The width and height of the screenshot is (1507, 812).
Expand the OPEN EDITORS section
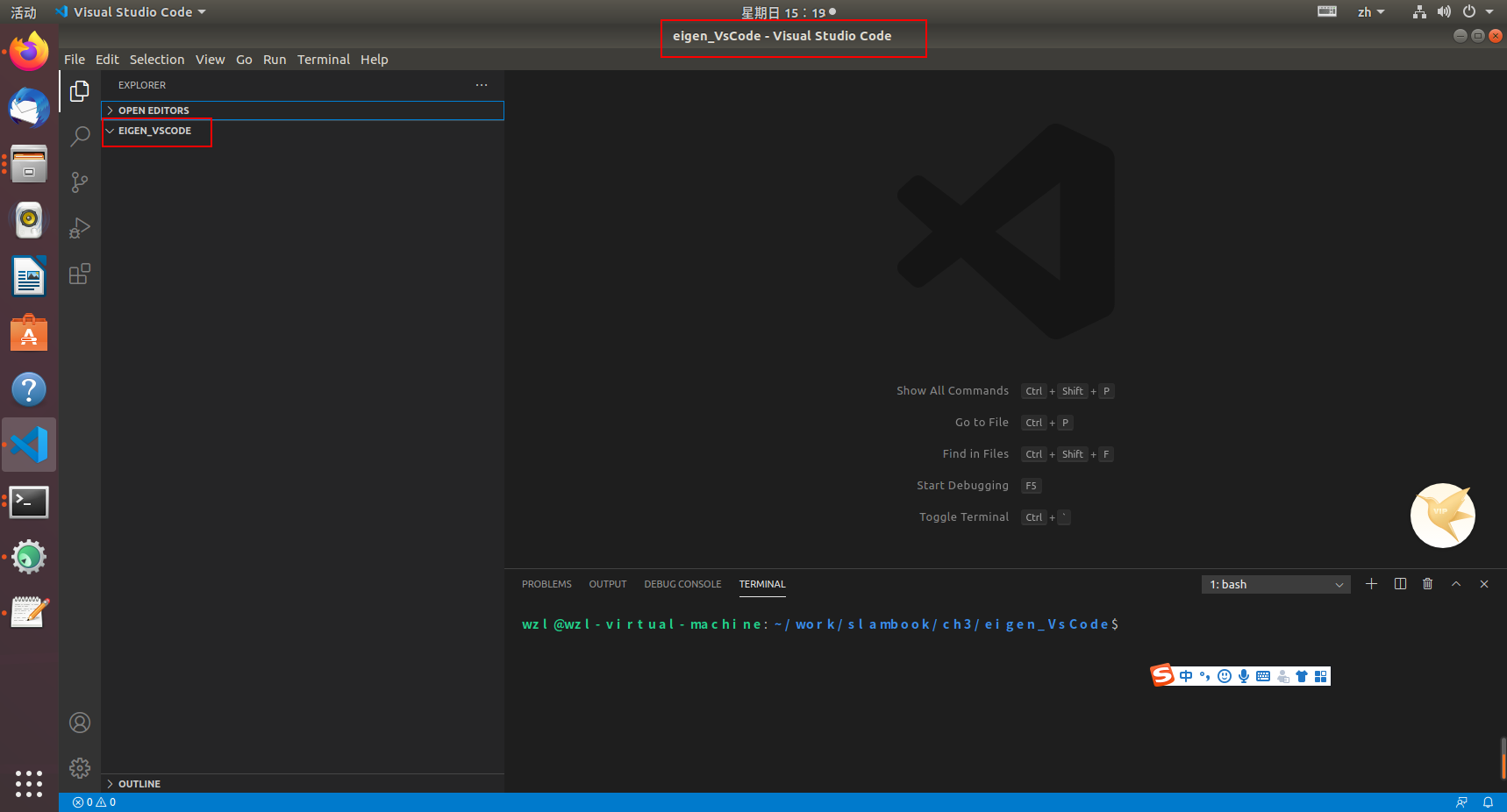(x=303, y=110)
